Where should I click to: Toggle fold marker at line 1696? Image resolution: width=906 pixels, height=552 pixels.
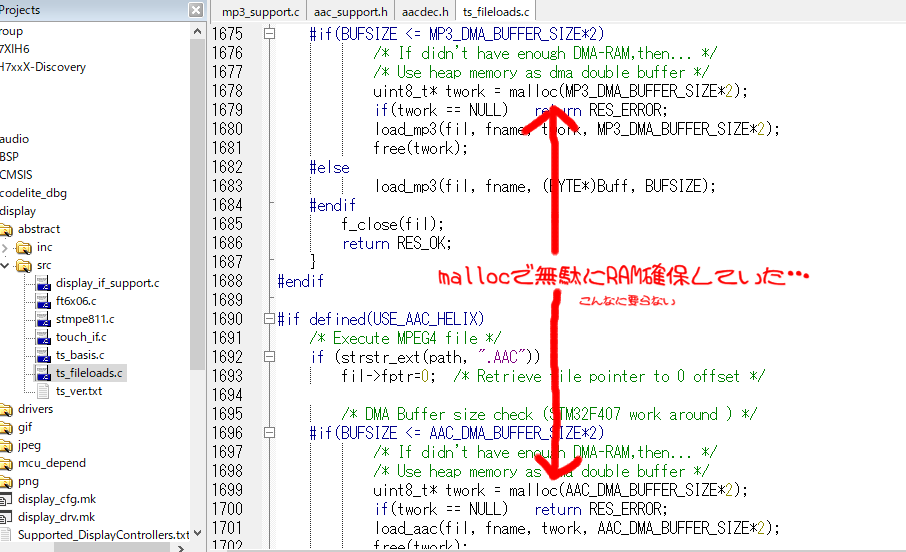(x=269, y=433)
